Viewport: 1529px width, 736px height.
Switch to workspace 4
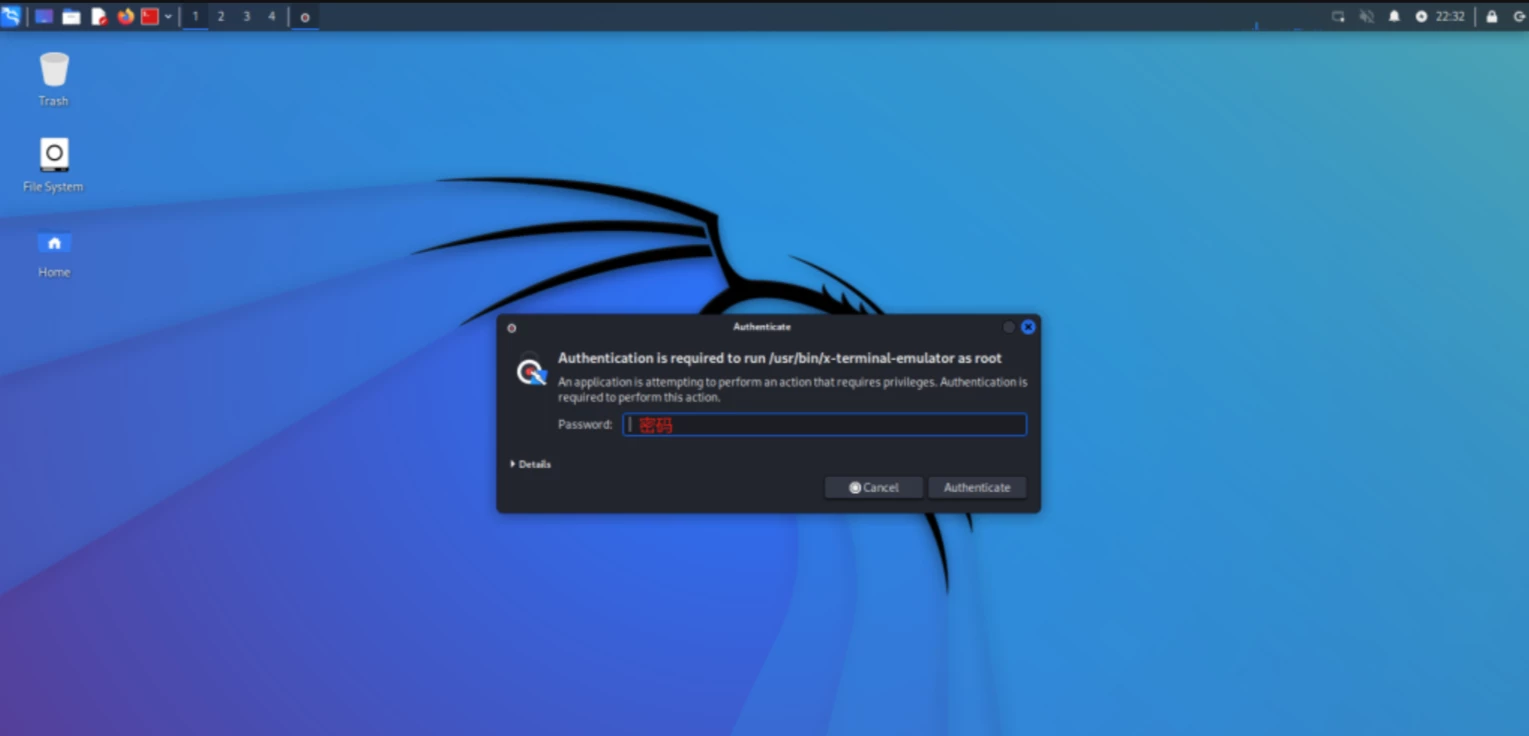click(271, 16)
